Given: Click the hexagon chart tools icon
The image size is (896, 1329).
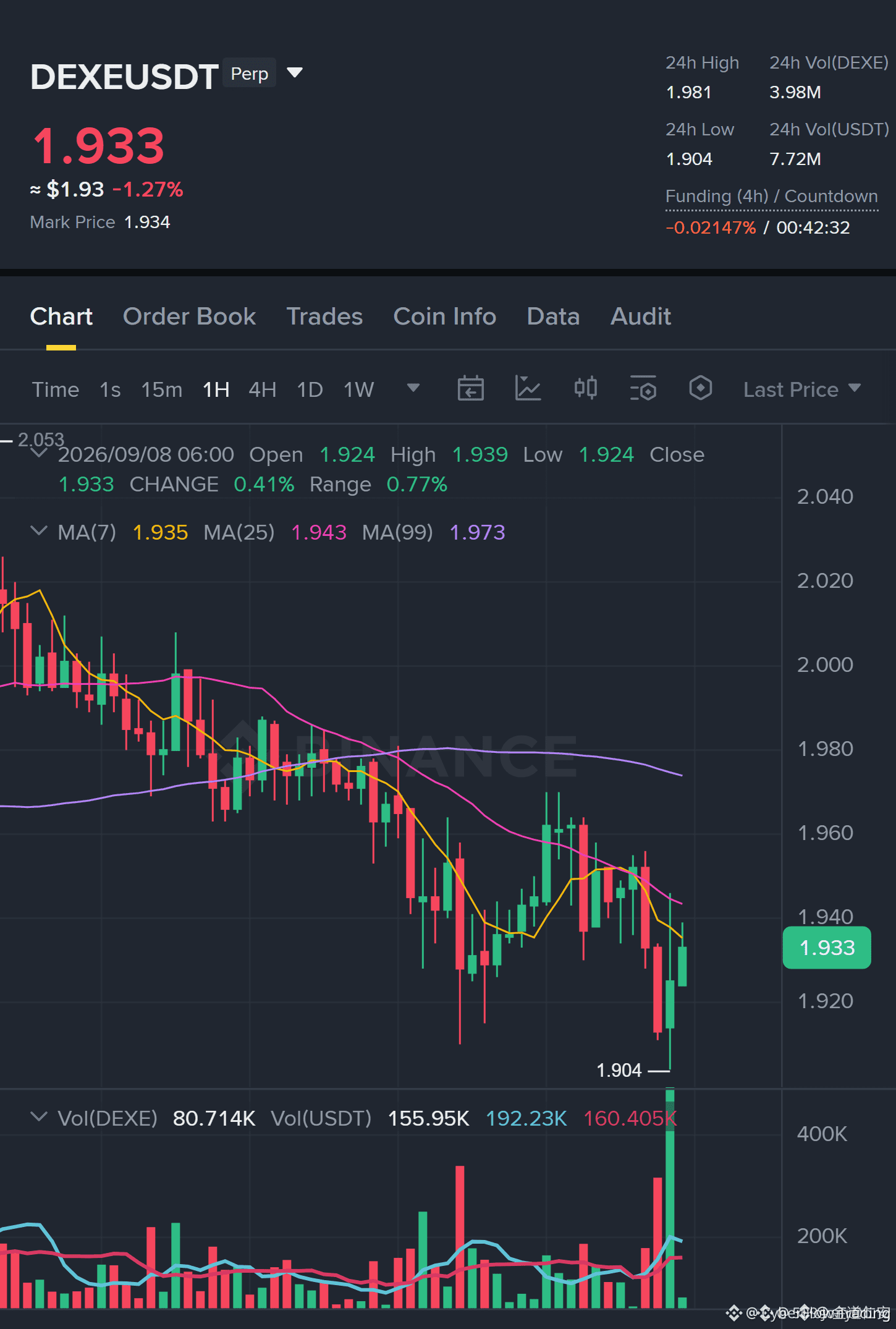Looking at the screenshot, I should pos(700,389).
